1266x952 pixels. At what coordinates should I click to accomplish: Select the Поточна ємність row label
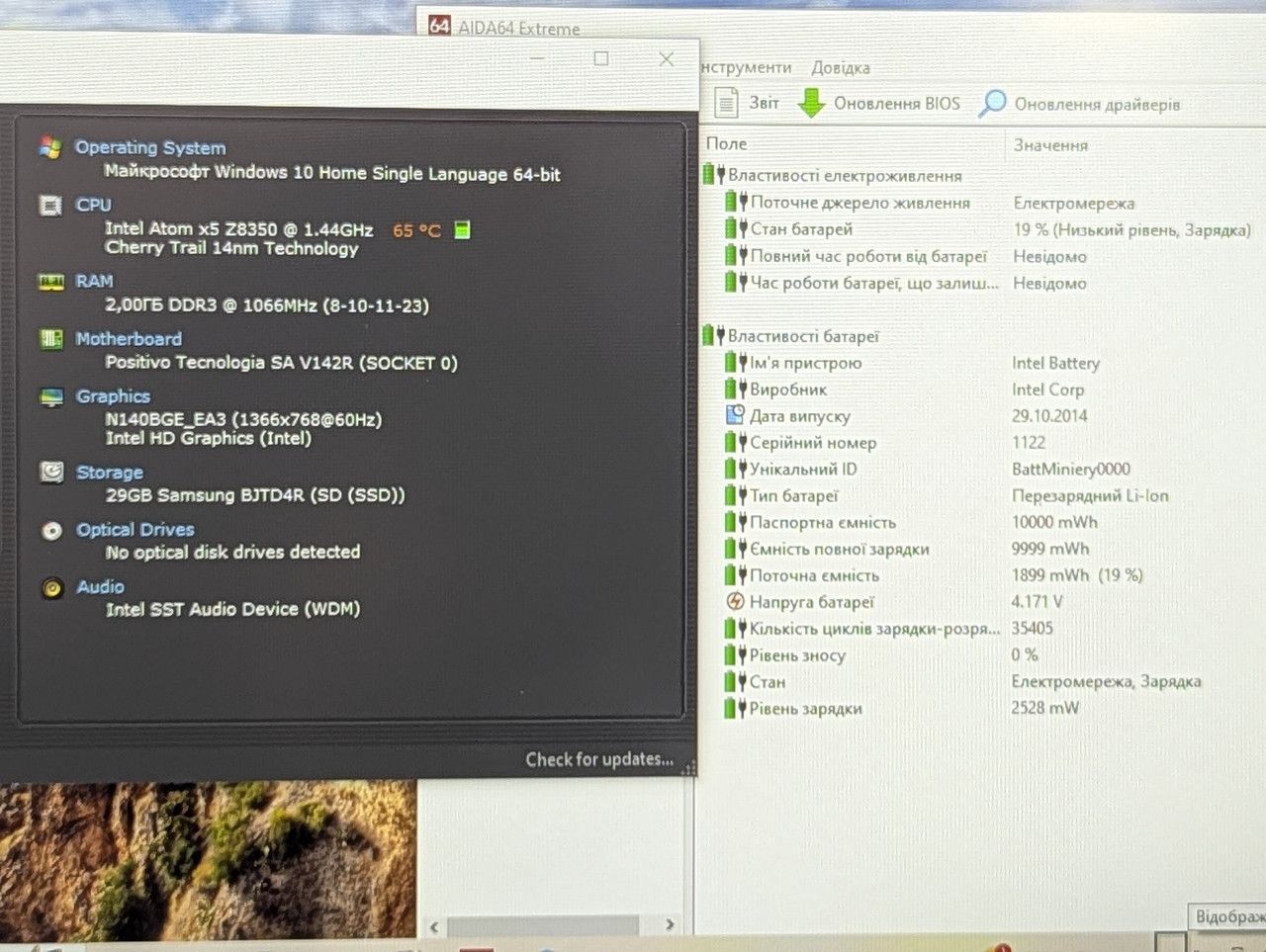[814, 575]
